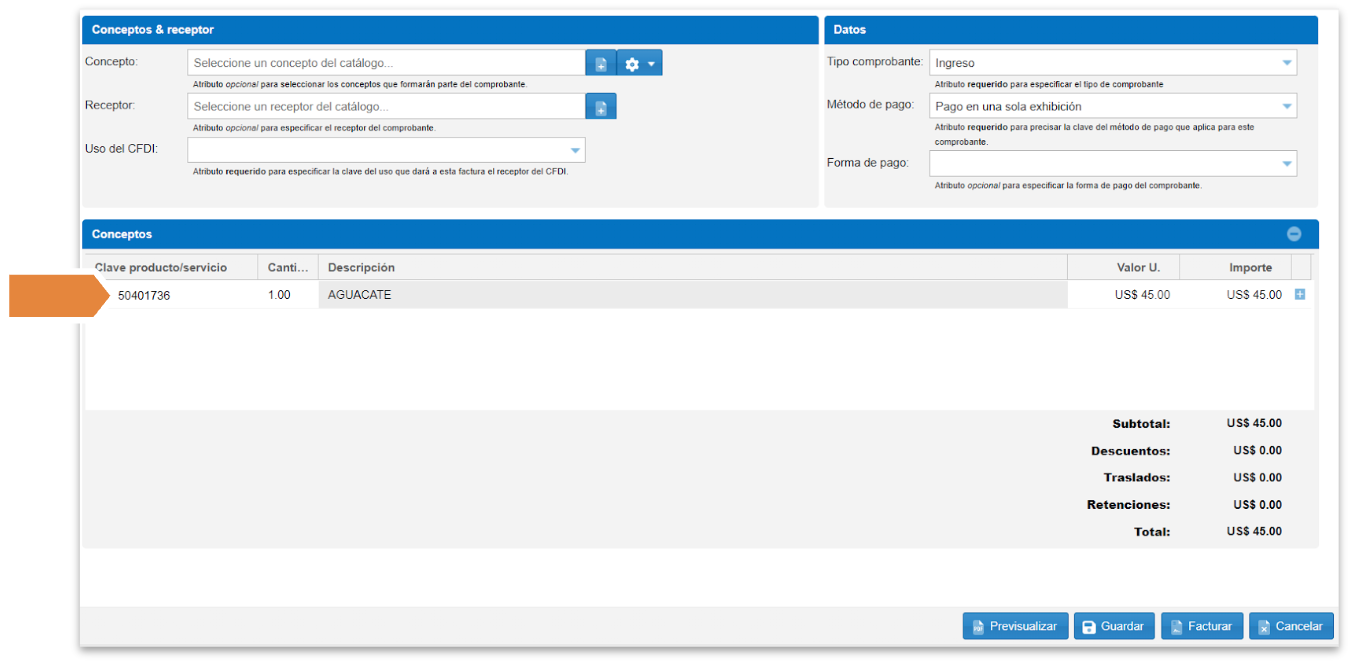Click the Importe column header
1348x662 pixels.
(x=1235, y=268)
